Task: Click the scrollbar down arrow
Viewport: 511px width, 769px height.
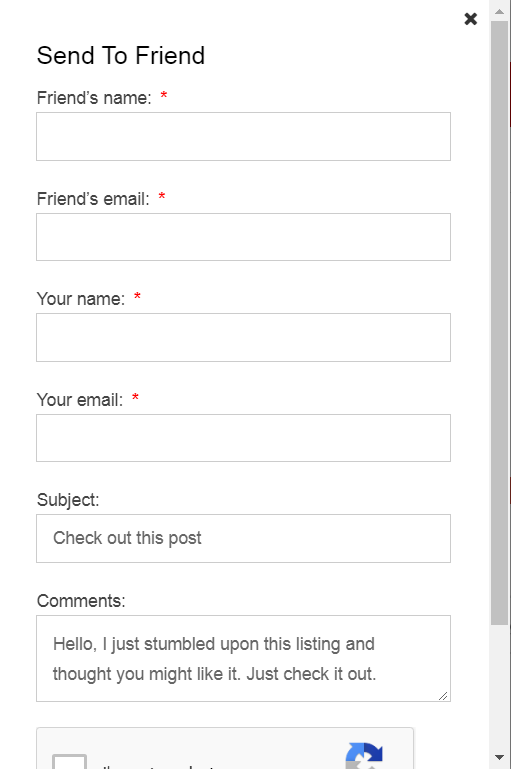Action: [x=500, y=757]
